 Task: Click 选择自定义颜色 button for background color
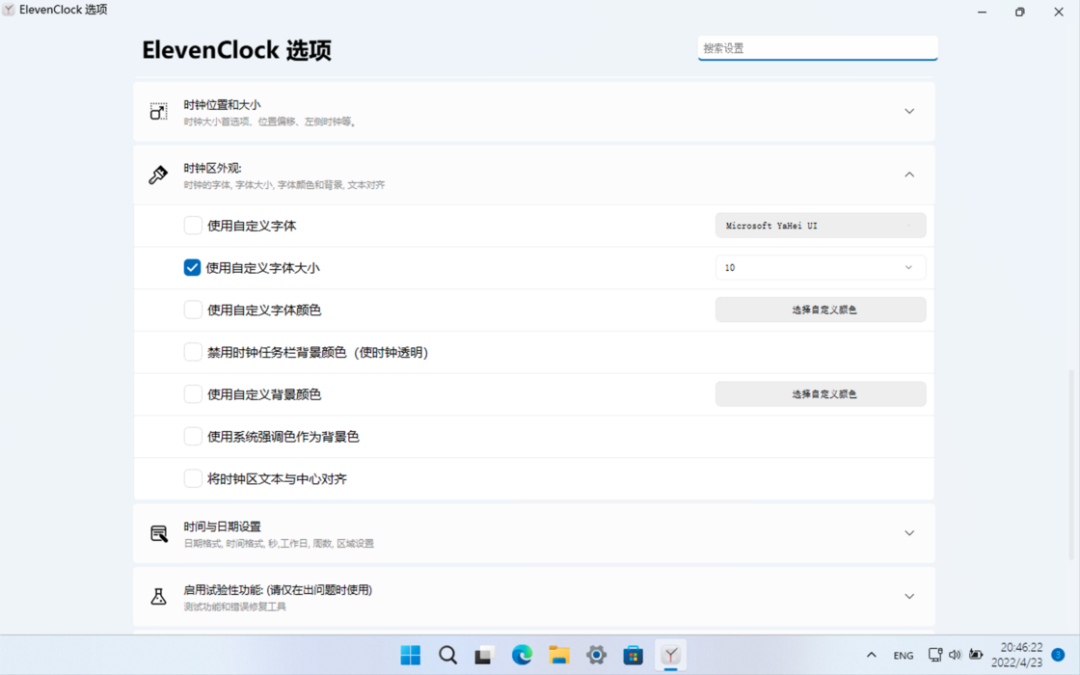point(820,394)
